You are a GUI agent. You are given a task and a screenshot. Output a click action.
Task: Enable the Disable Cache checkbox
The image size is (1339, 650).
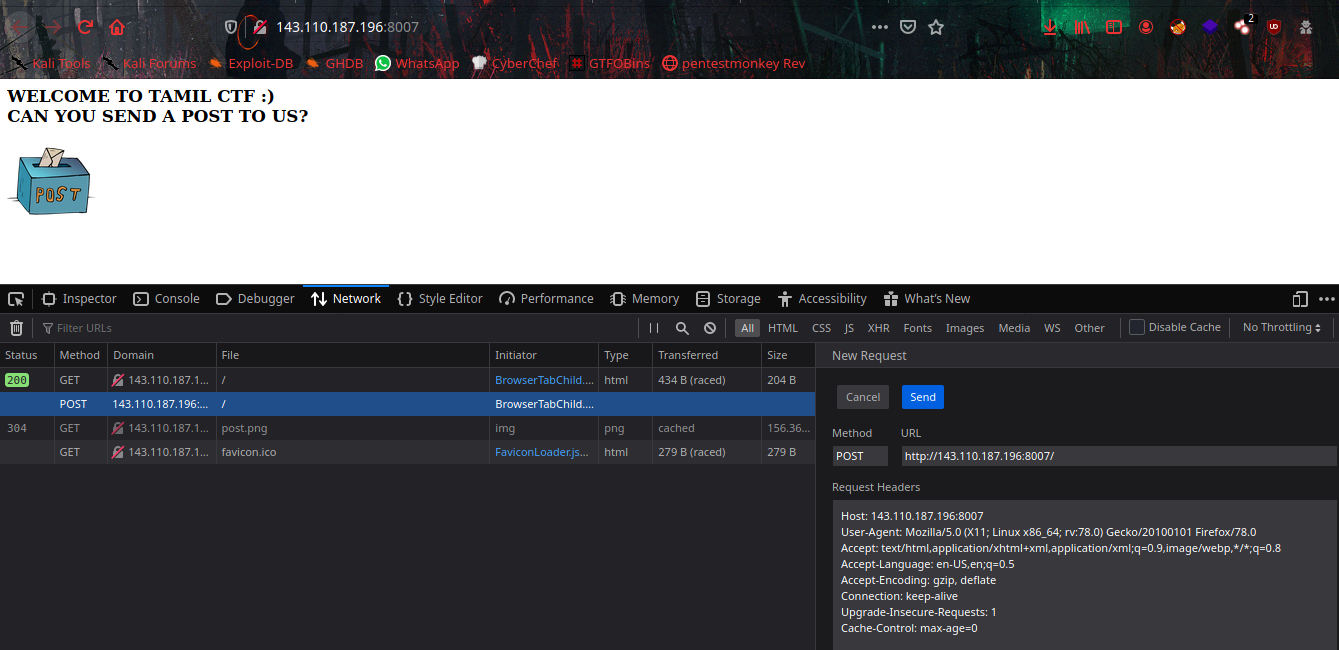pos(1137,327)
